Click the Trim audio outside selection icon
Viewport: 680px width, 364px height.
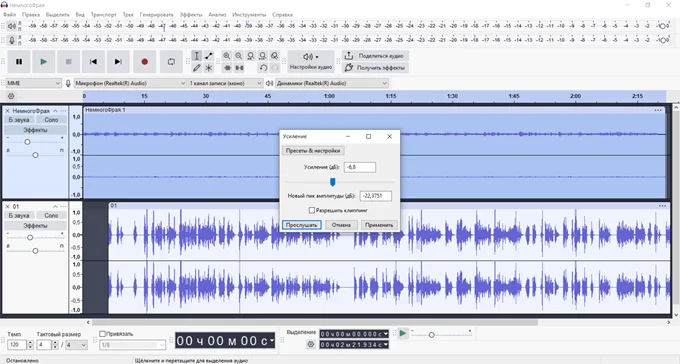coord(227,68)
